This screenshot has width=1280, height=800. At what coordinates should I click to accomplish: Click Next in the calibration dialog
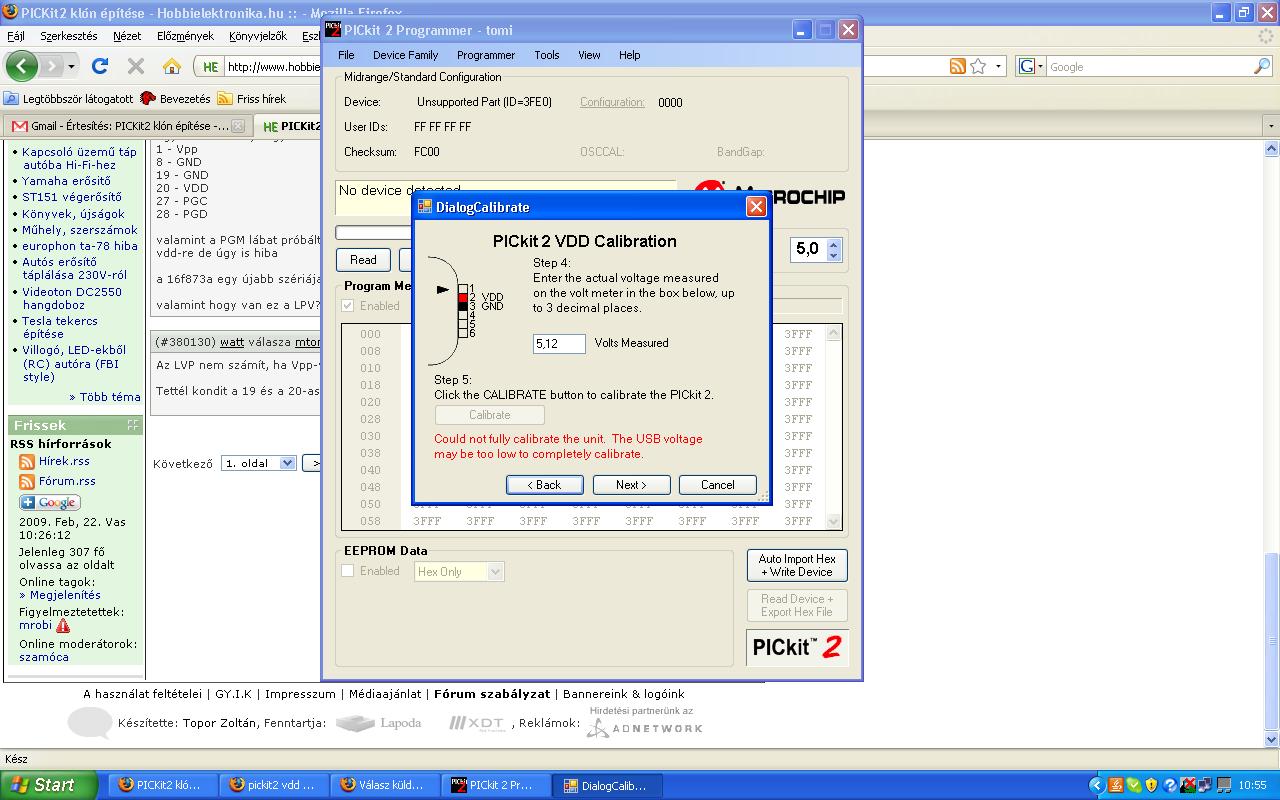[631, 485]
